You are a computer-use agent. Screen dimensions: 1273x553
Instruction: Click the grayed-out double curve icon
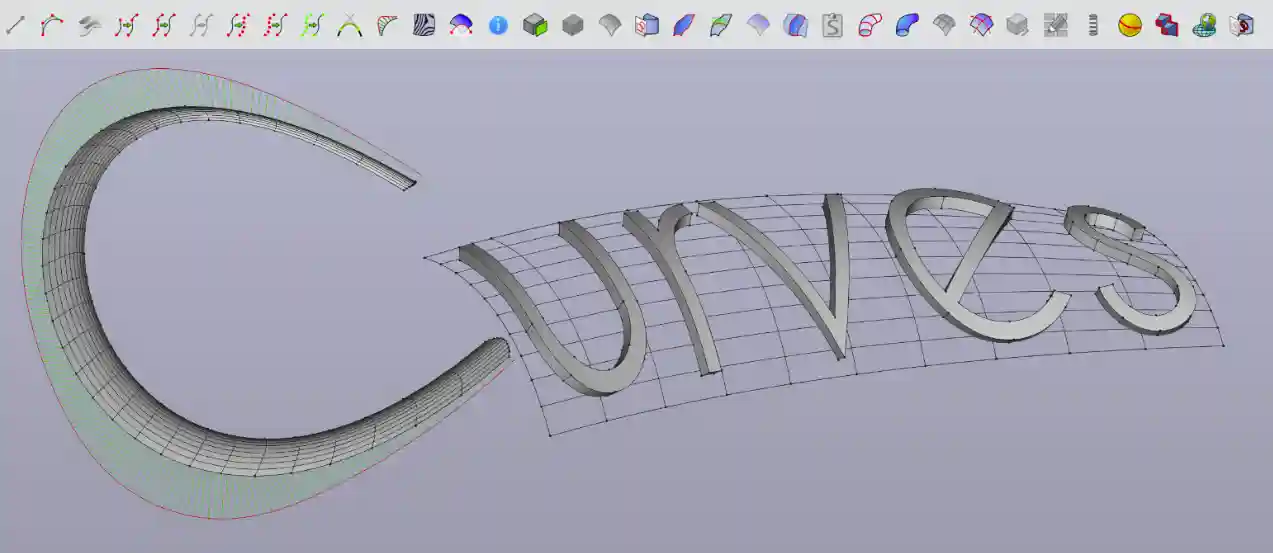click(x=200, y=25)
